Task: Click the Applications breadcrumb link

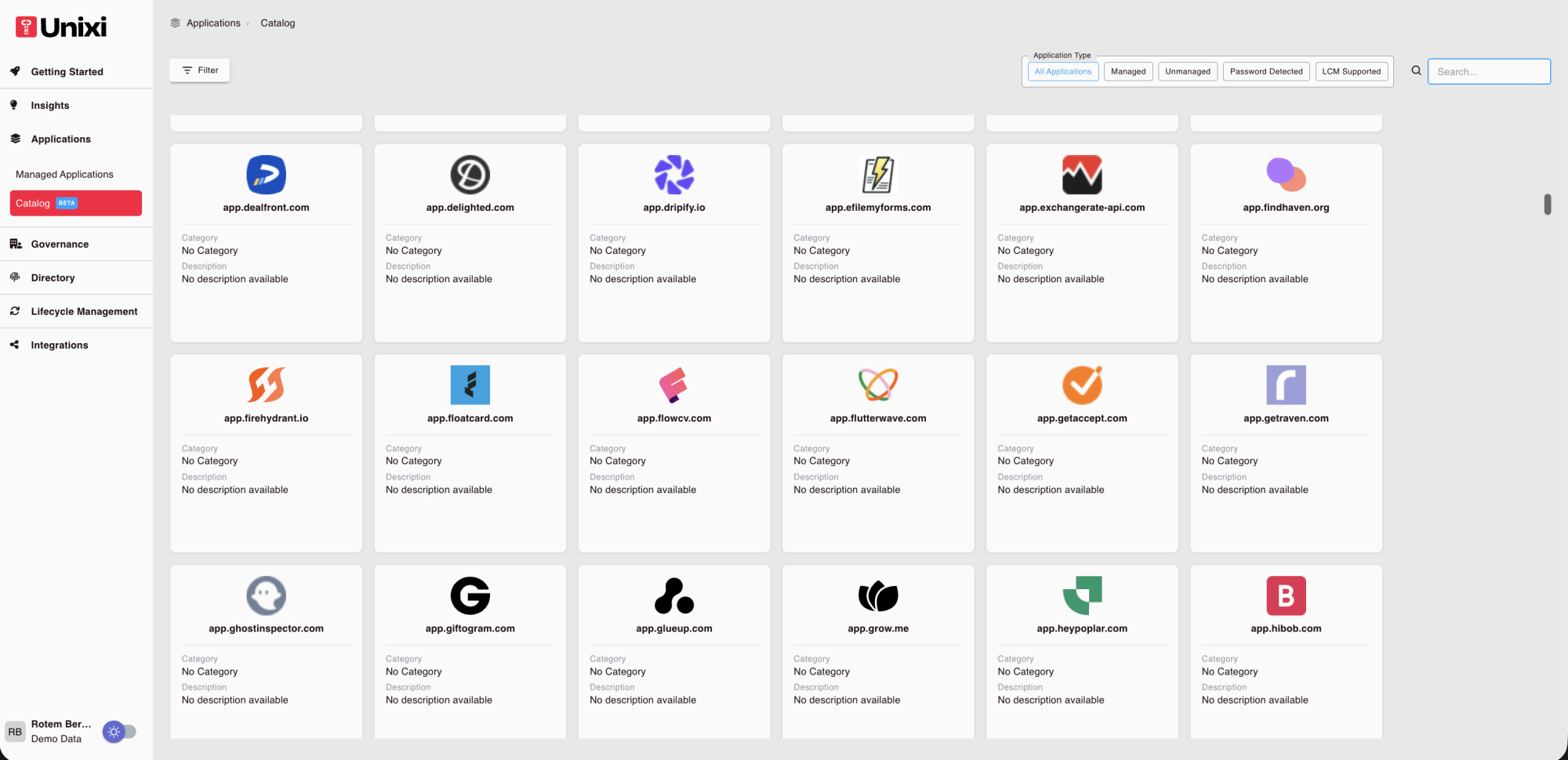Action: pyautogui.click(x=213, y=23)
